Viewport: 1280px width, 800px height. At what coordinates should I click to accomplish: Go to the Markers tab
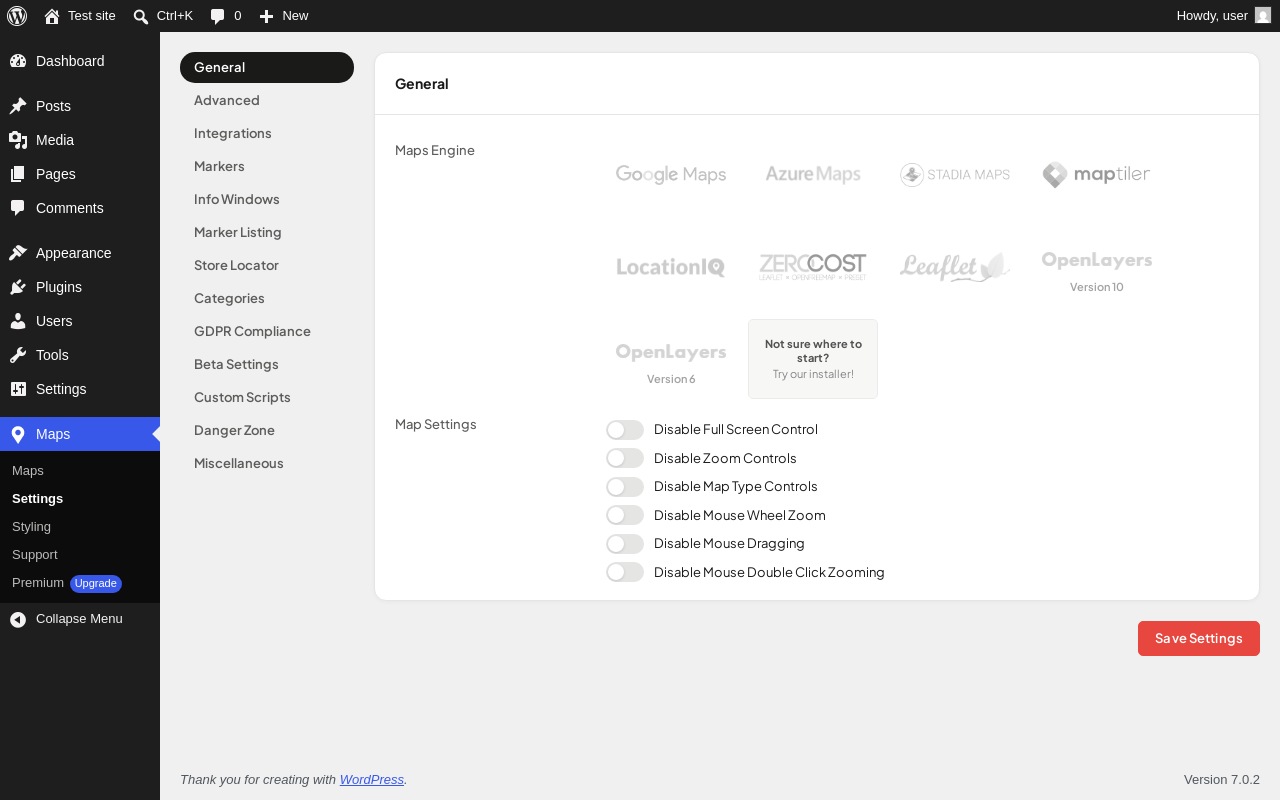(267, 166)
